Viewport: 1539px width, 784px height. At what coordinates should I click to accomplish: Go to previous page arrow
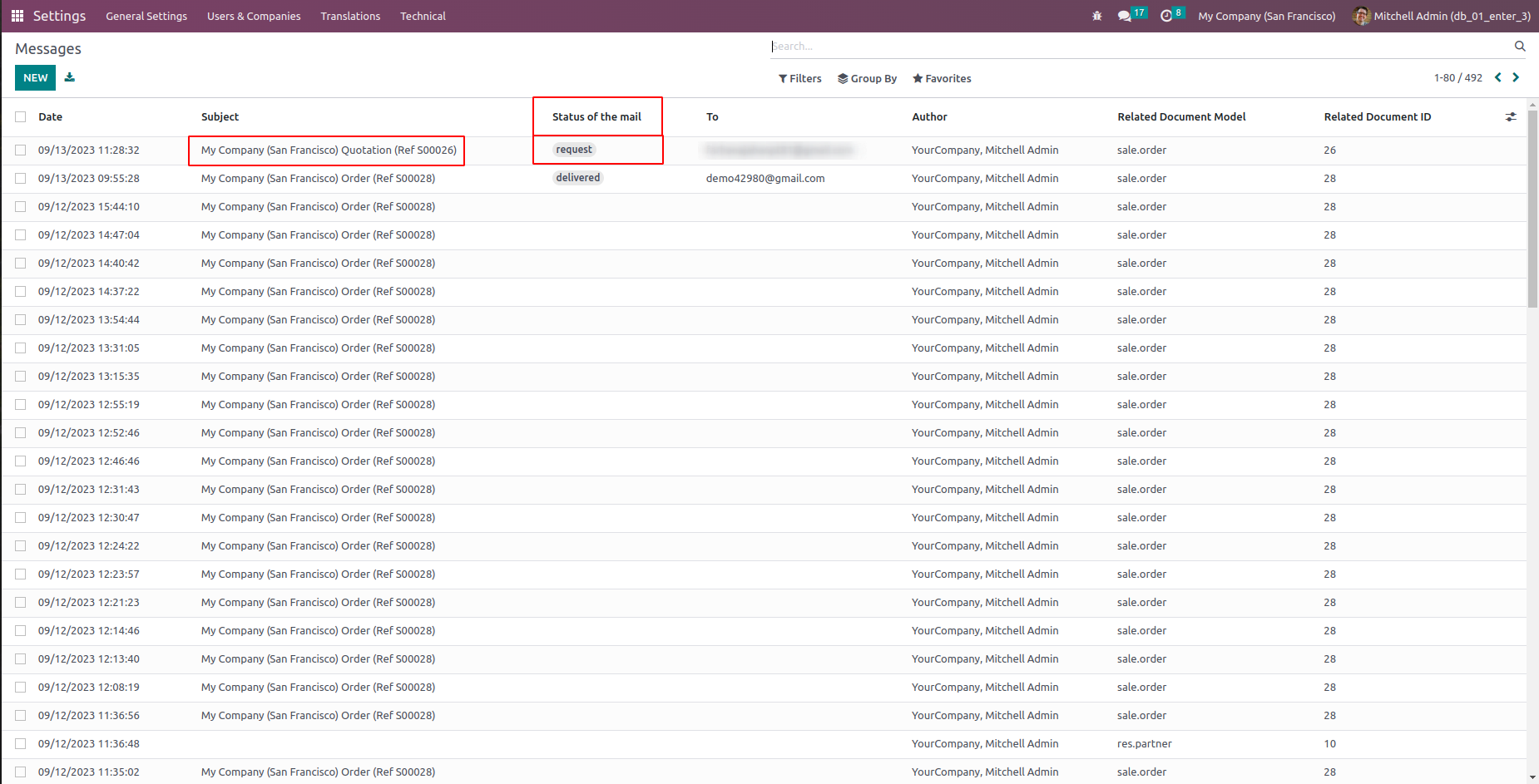click(x=1498, y=77)
